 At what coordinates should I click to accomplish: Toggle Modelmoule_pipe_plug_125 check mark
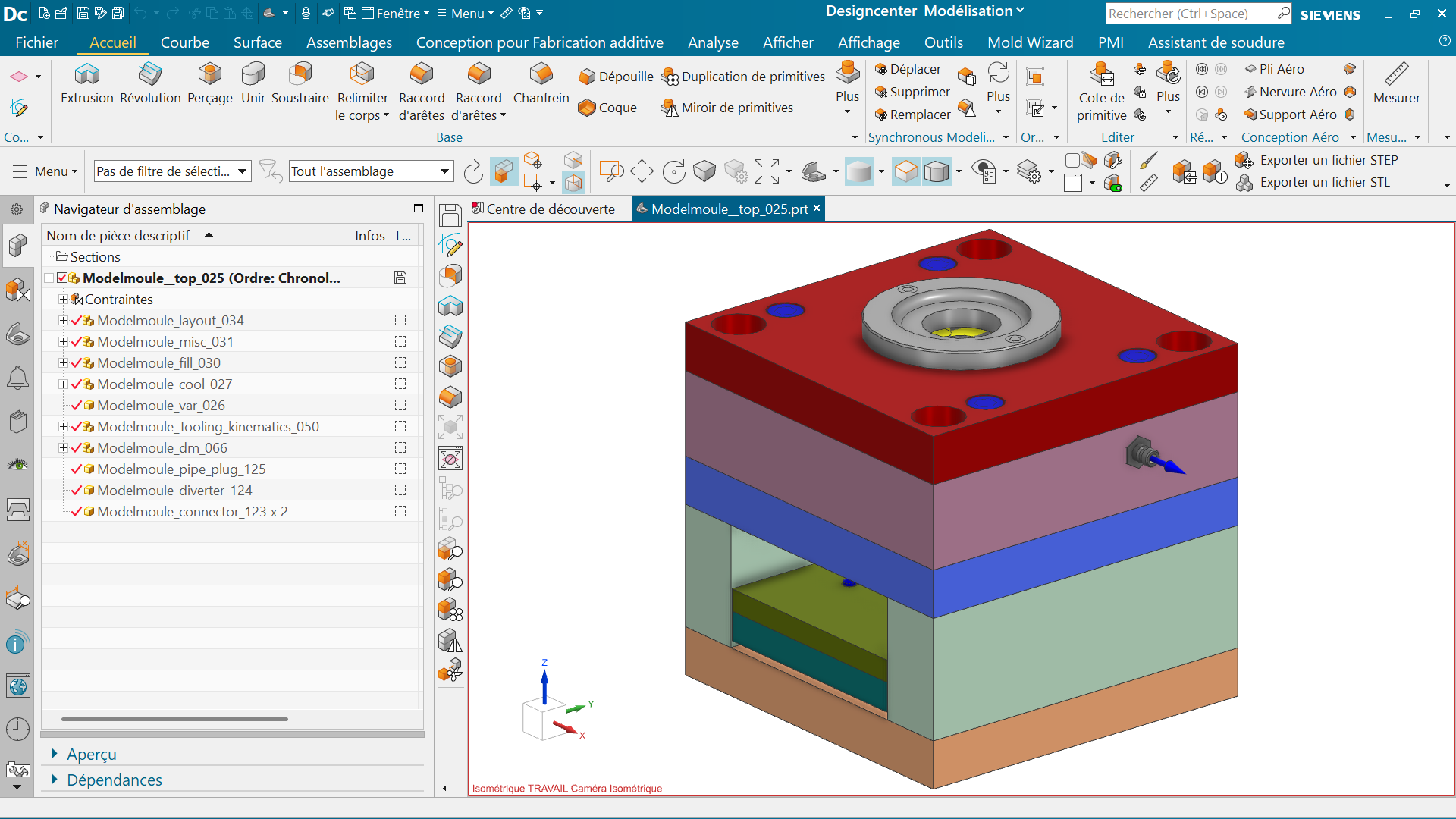(76, 469)
